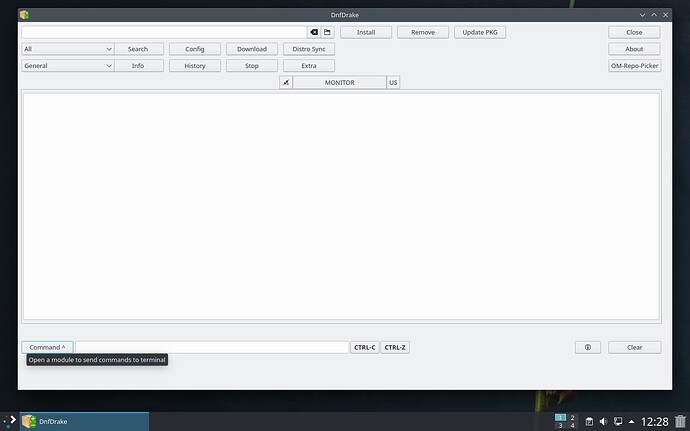The image size is (690, 431).
Task: Click the Remove button
Action: pyautogui.click(x=423, y=32)
